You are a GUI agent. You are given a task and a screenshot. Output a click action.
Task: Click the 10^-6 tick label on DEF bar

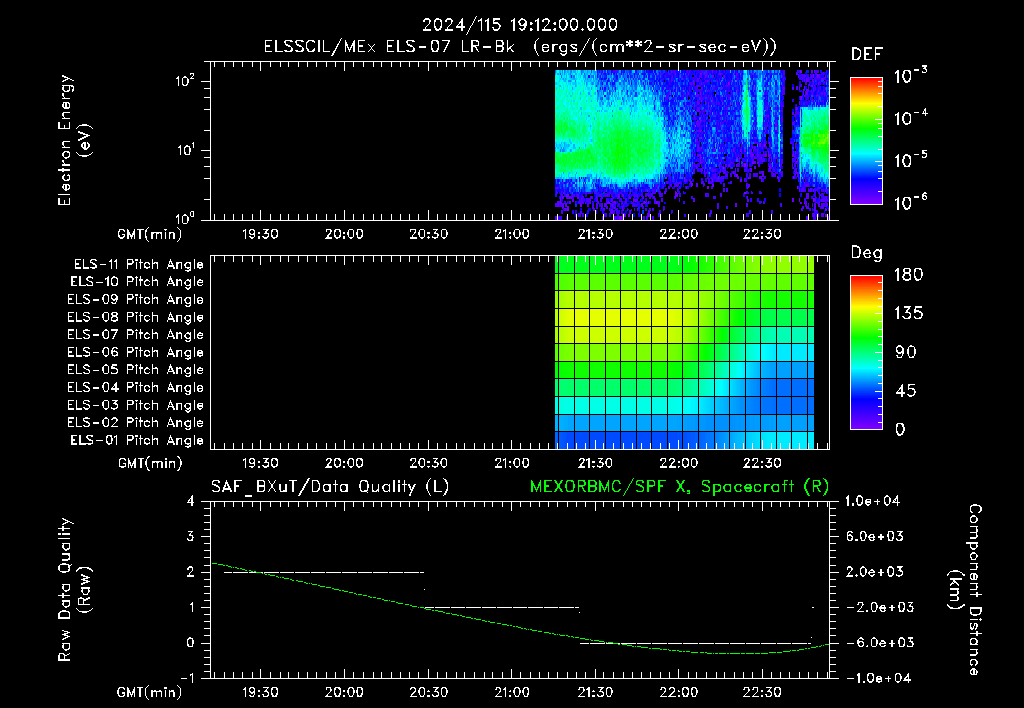point(910,202)
